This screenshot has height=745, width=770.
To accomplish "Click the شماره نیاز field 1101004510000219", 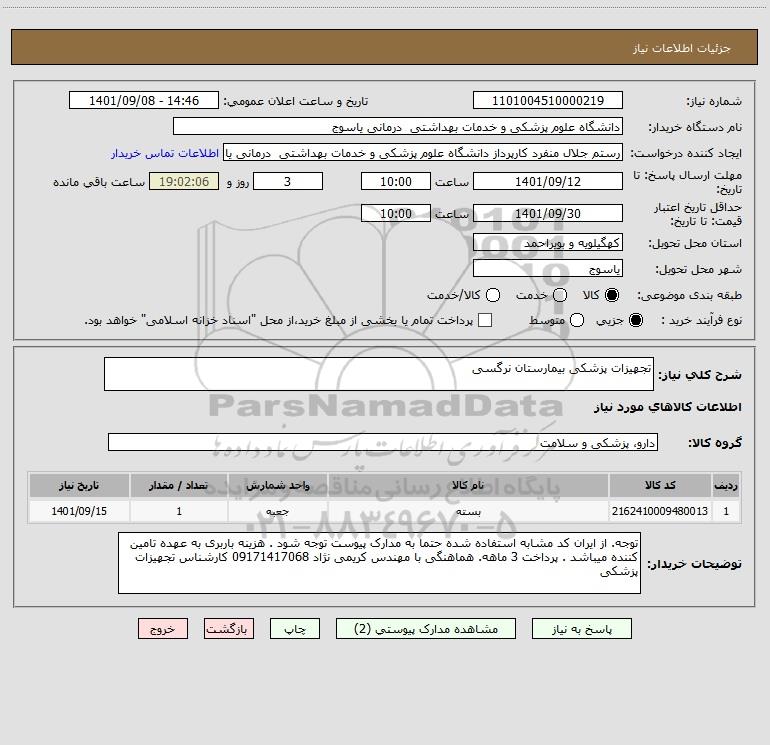I will pos(548,100).
